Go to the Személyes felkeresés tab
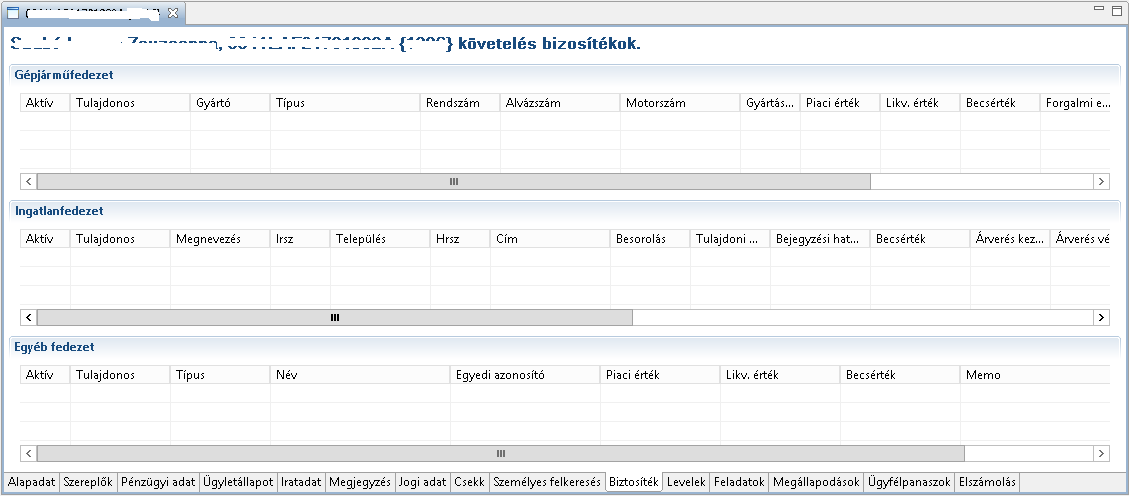Screen dimensions: 1129x496 tap(547, 482)
